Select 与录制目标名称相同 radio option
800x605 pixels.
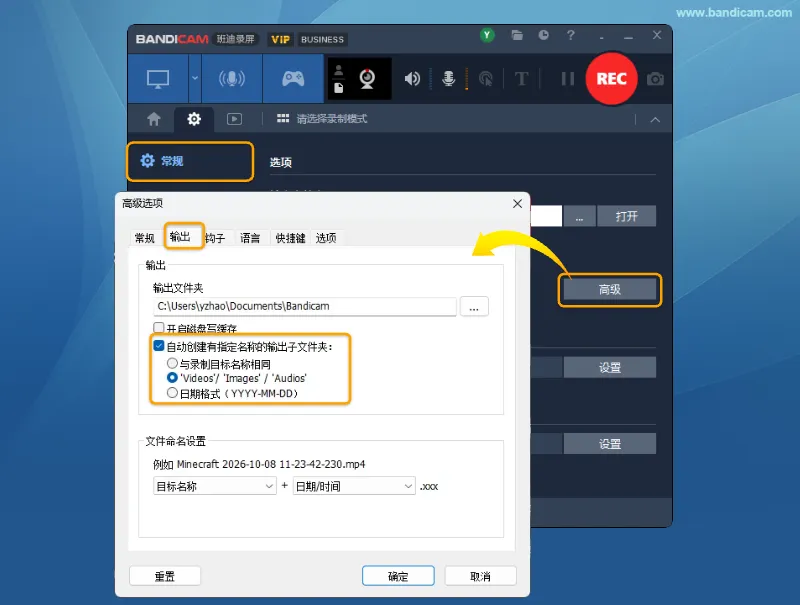coord(172,363)
